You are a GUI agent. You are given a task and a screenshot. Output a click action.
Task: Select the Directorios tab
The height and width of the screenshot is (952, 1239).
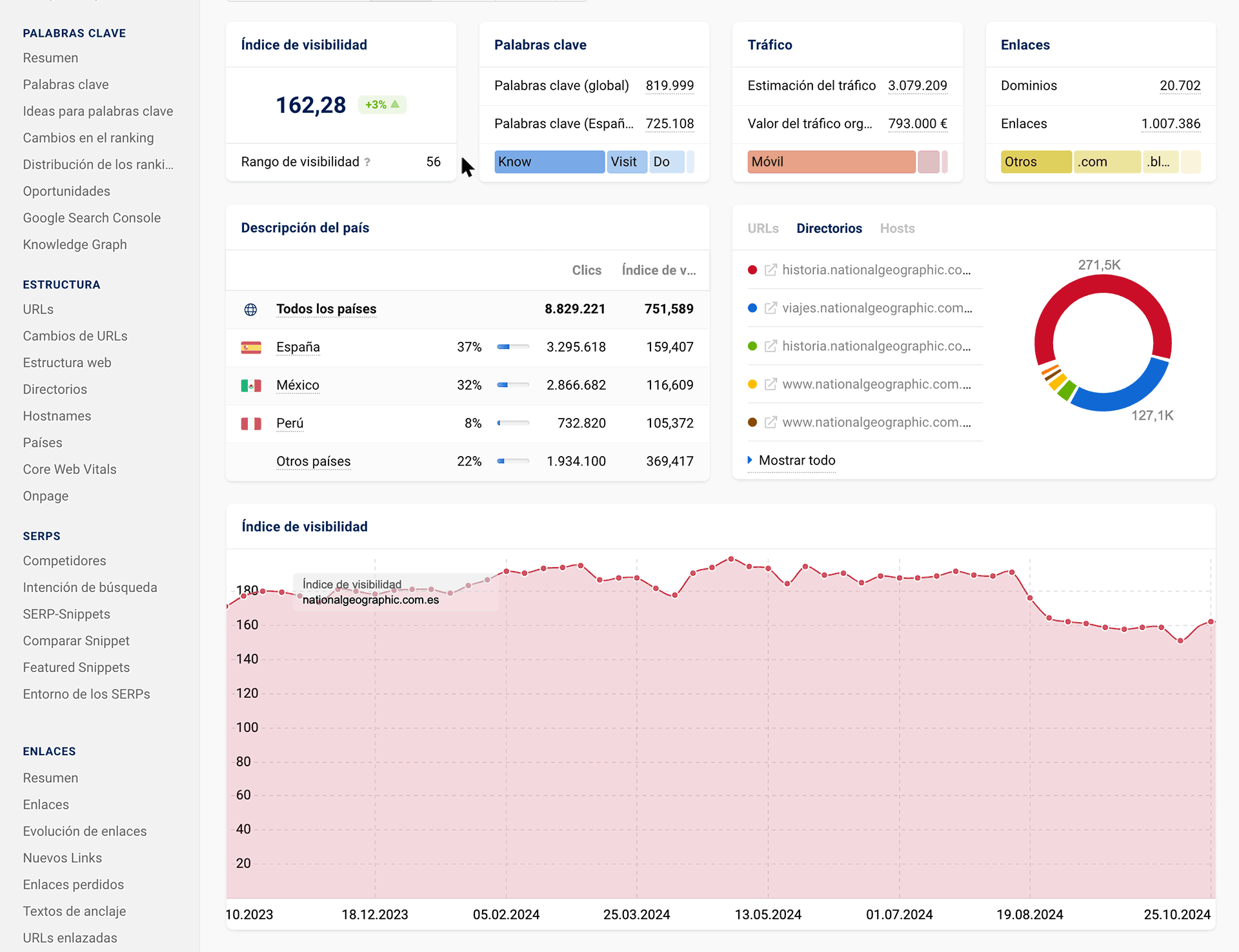pos(829,228)
